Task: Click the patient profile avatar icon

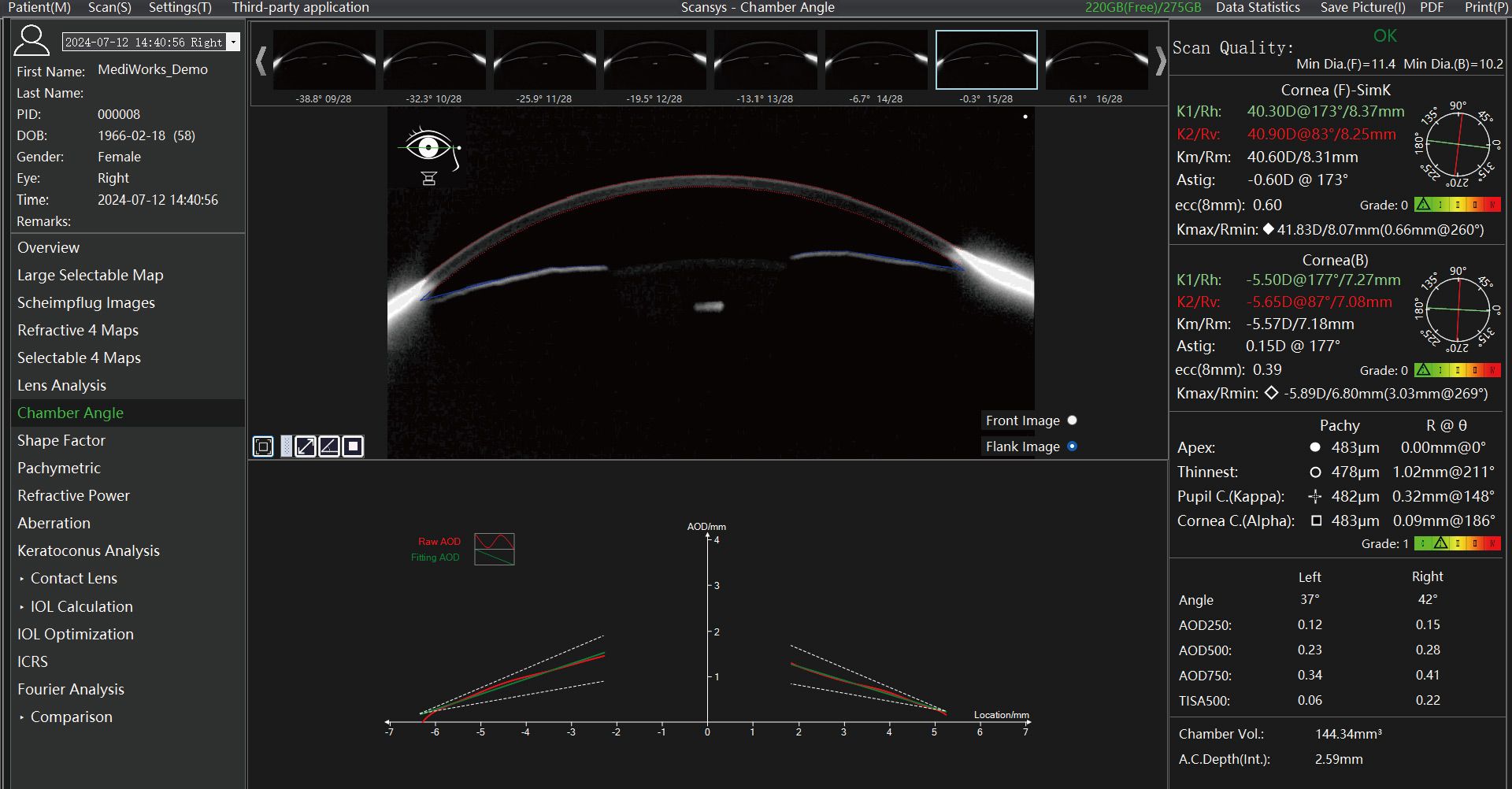Action: pos(32,40)
